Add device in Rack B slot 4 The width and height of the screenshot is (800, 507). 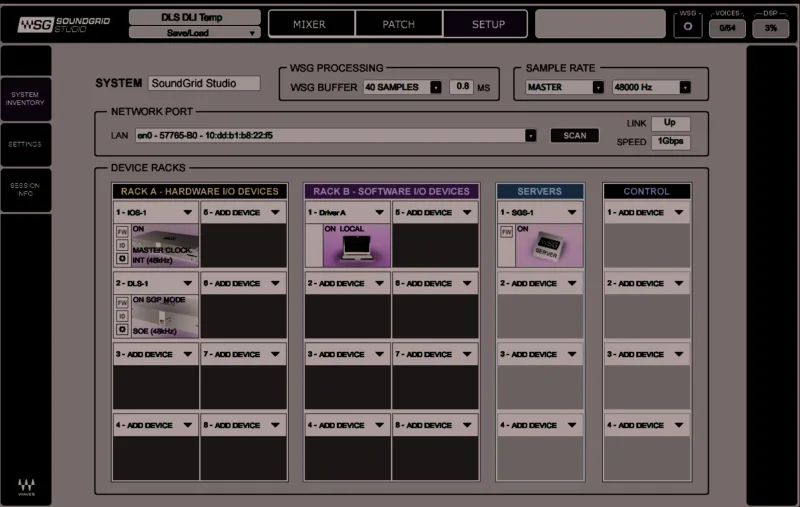[347, 425]
